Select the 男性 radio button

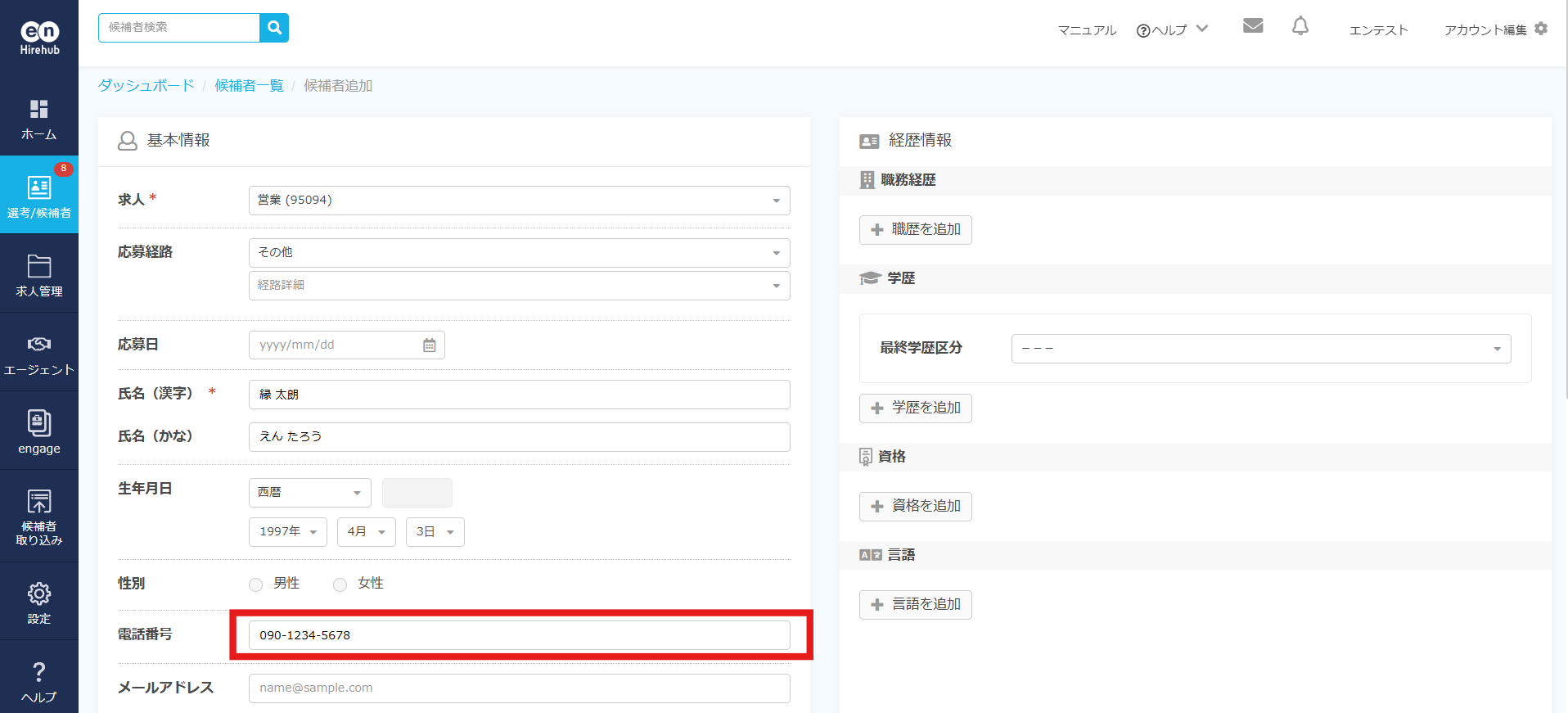256,584
